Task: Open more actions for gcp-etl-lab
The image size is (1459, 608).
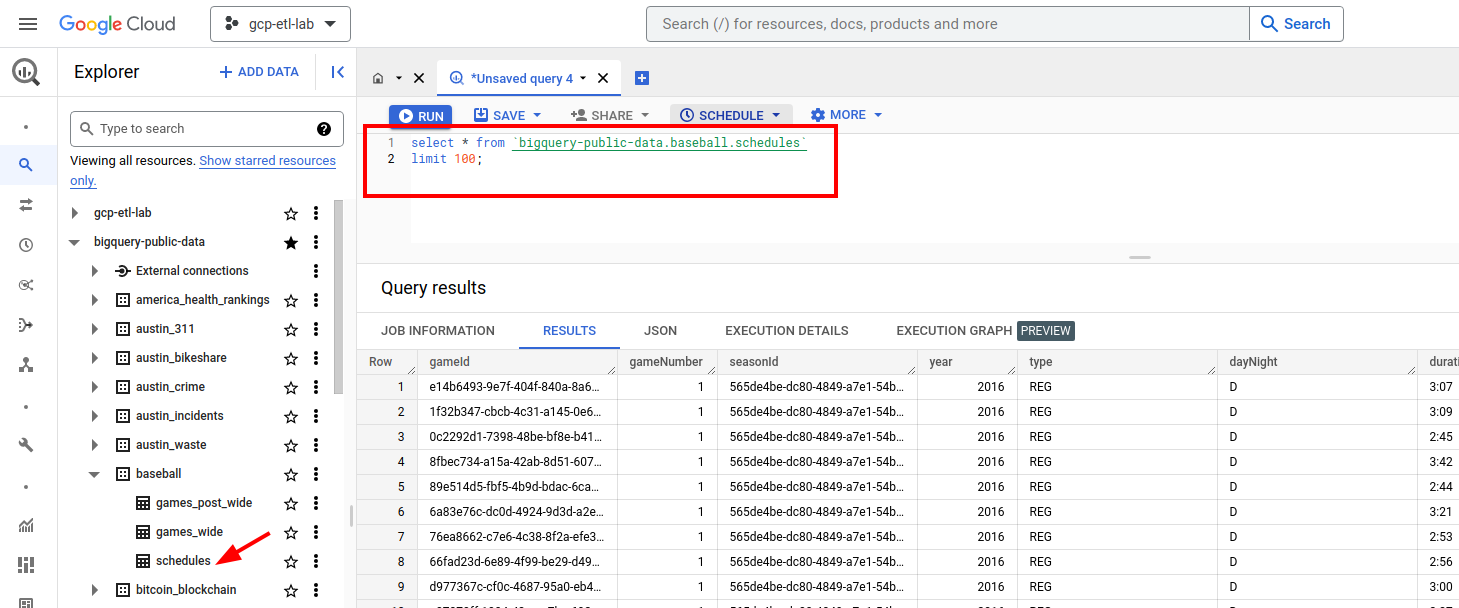Action: pyautogui.click(x=316, y=213)
